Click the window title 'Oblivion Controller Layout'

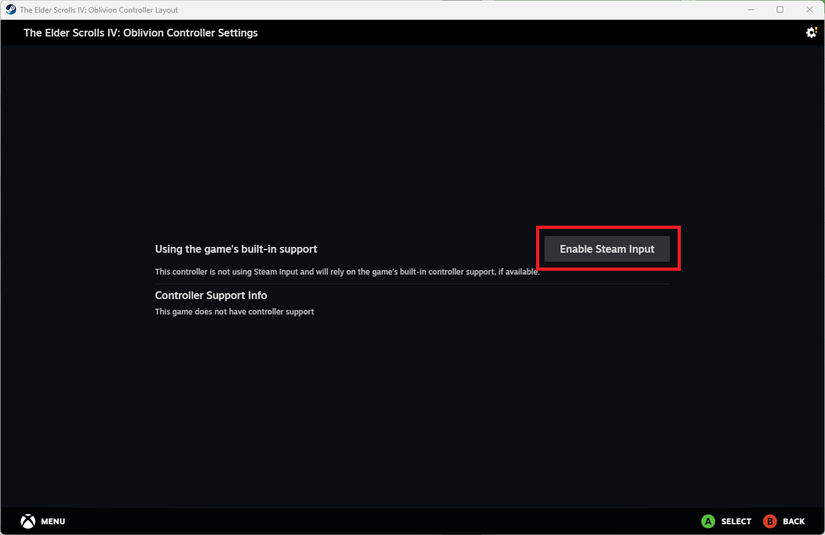(x=99, y=10)
